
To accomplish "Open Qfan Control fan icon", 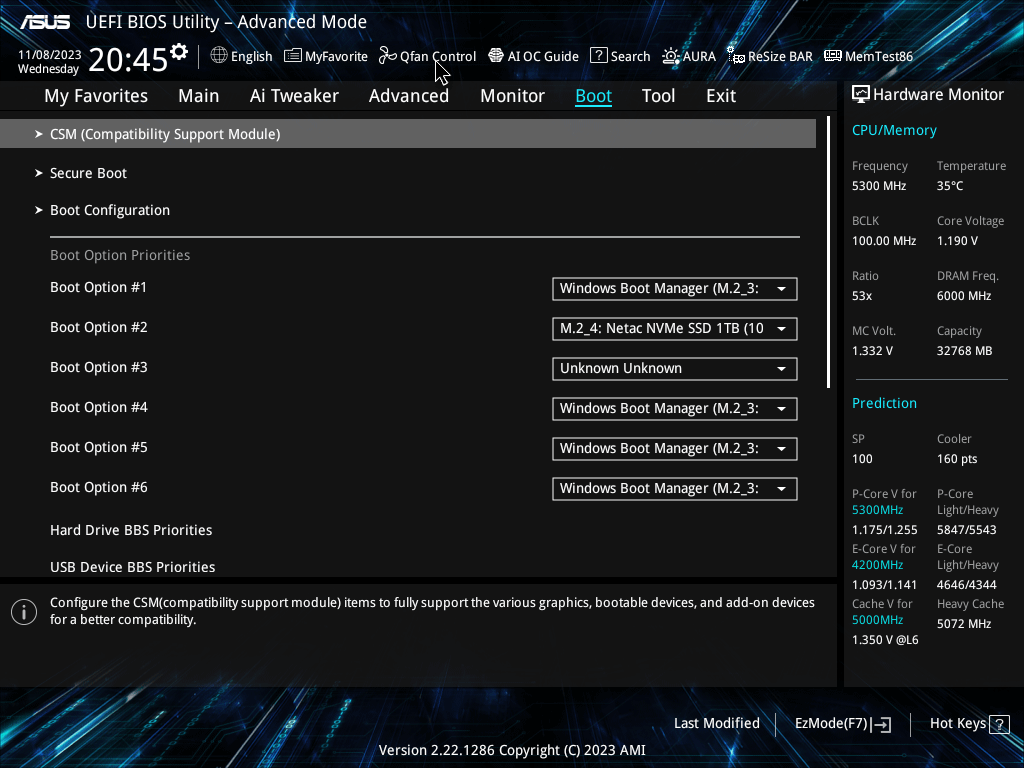I will pos(387,56).
